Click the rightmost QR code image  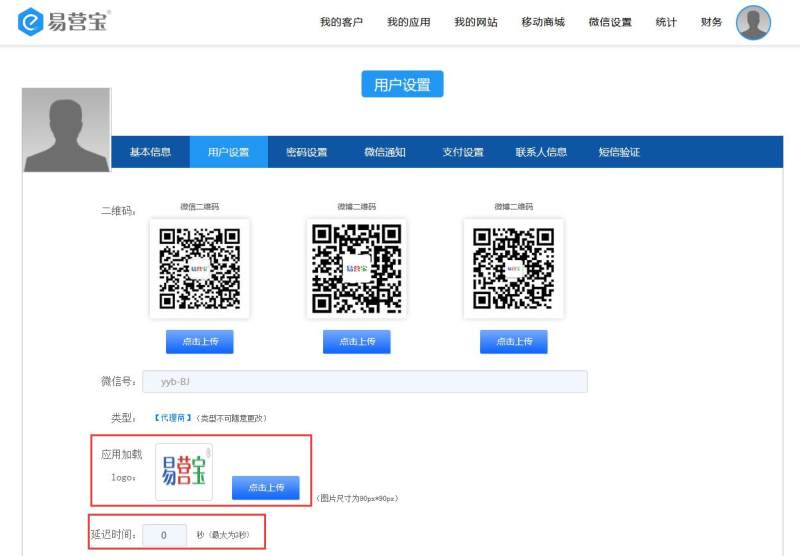(514, 269)
